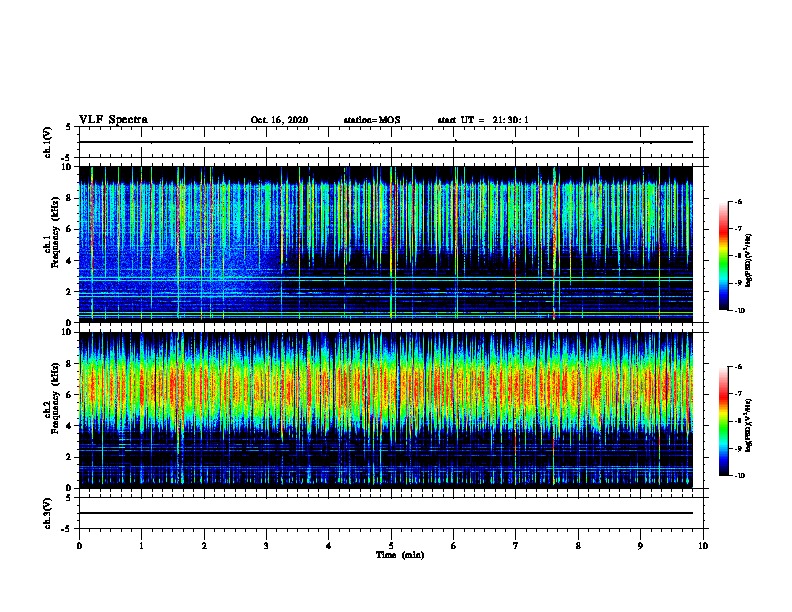
Task: Click the ch.2 spectrogram color scale bar
Action: coord(724,421)
